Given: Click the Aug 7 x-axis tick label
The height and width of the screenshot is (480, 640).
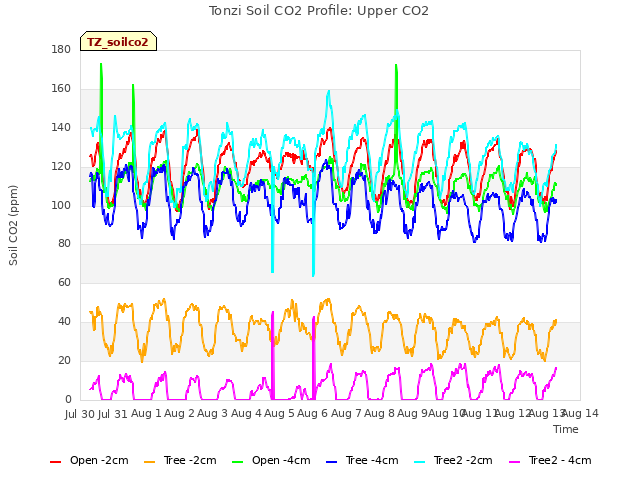Looking at the screenshot, I should [346, 414].
